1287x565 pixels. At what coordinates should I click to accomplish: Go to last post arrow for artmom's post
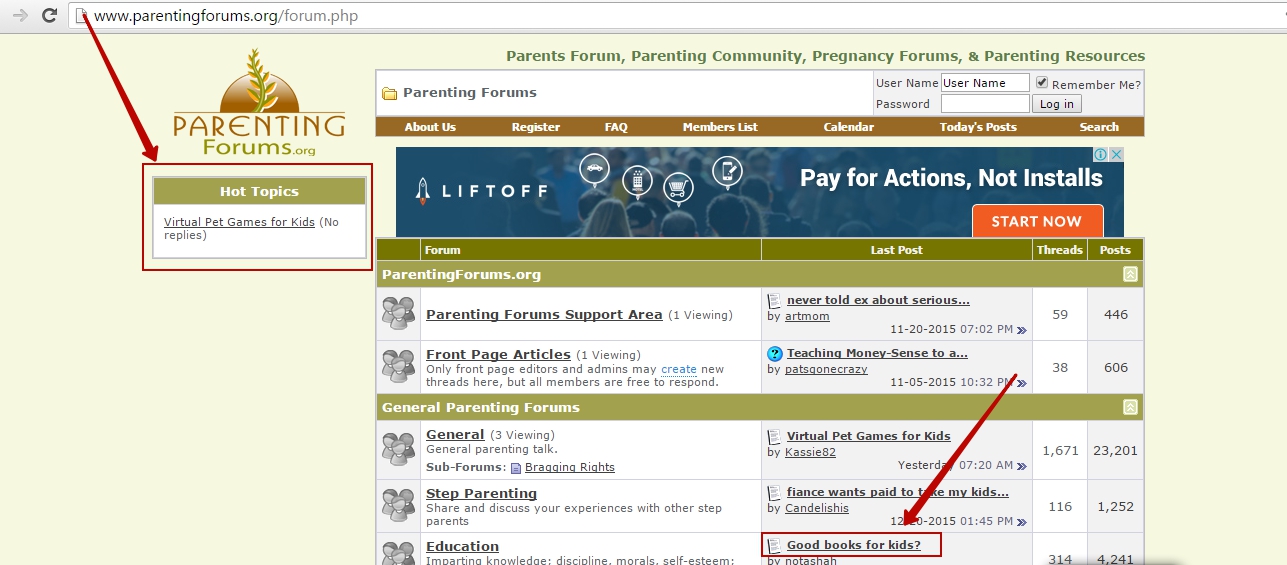pos(1021,329)
